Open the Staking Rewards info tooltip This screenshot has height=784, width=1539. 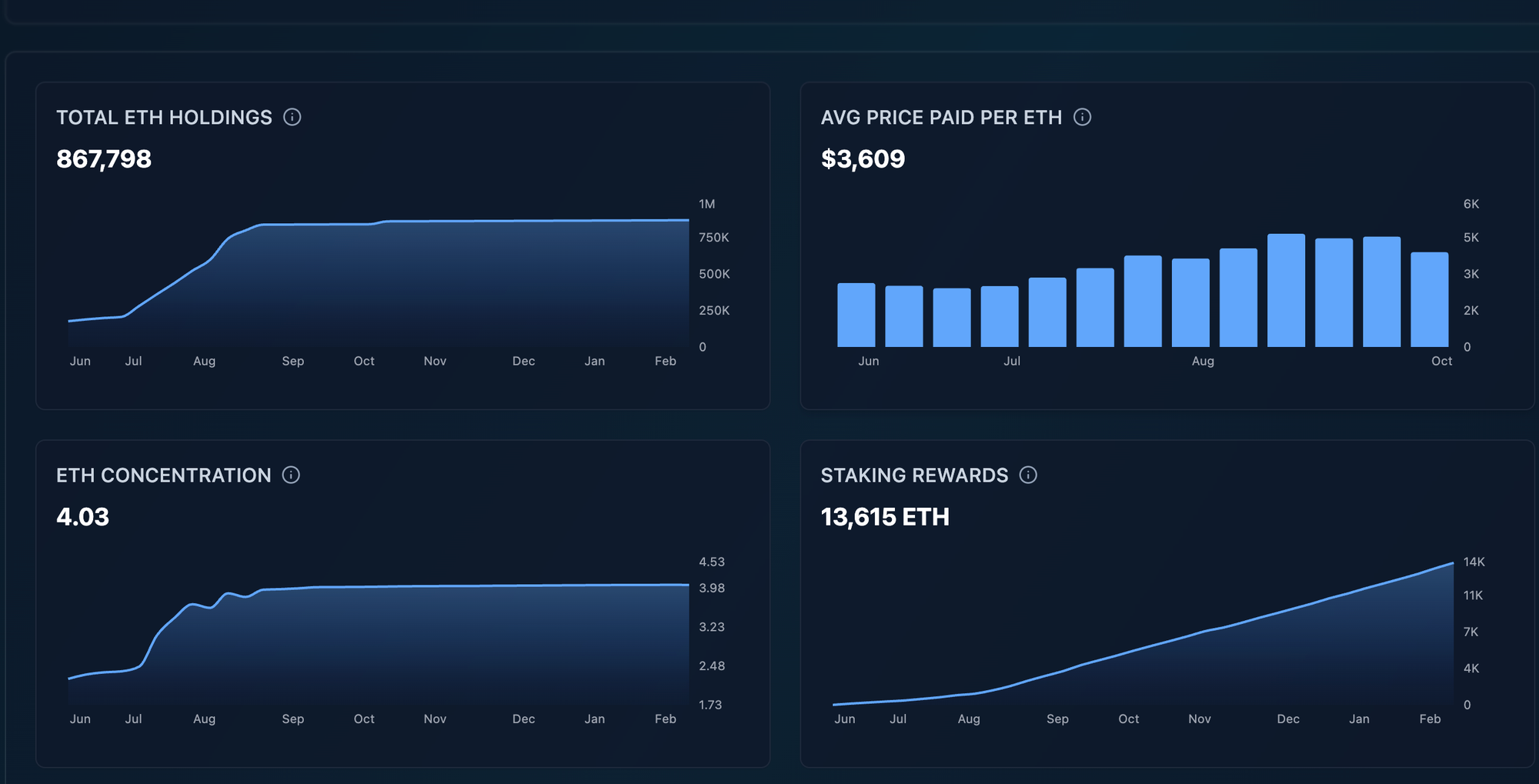tap(1029, 475)
